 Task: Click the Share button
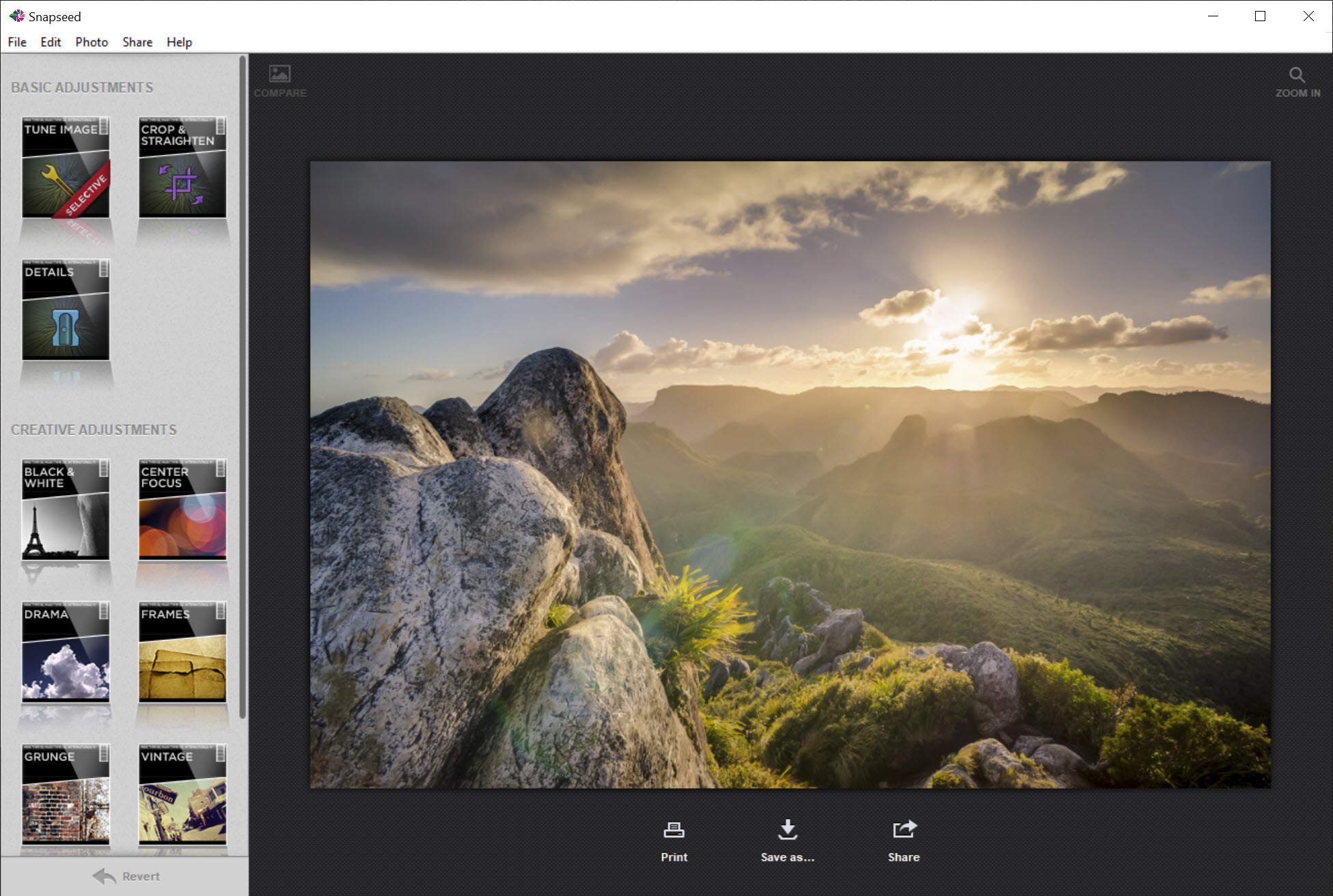(902, 840)
